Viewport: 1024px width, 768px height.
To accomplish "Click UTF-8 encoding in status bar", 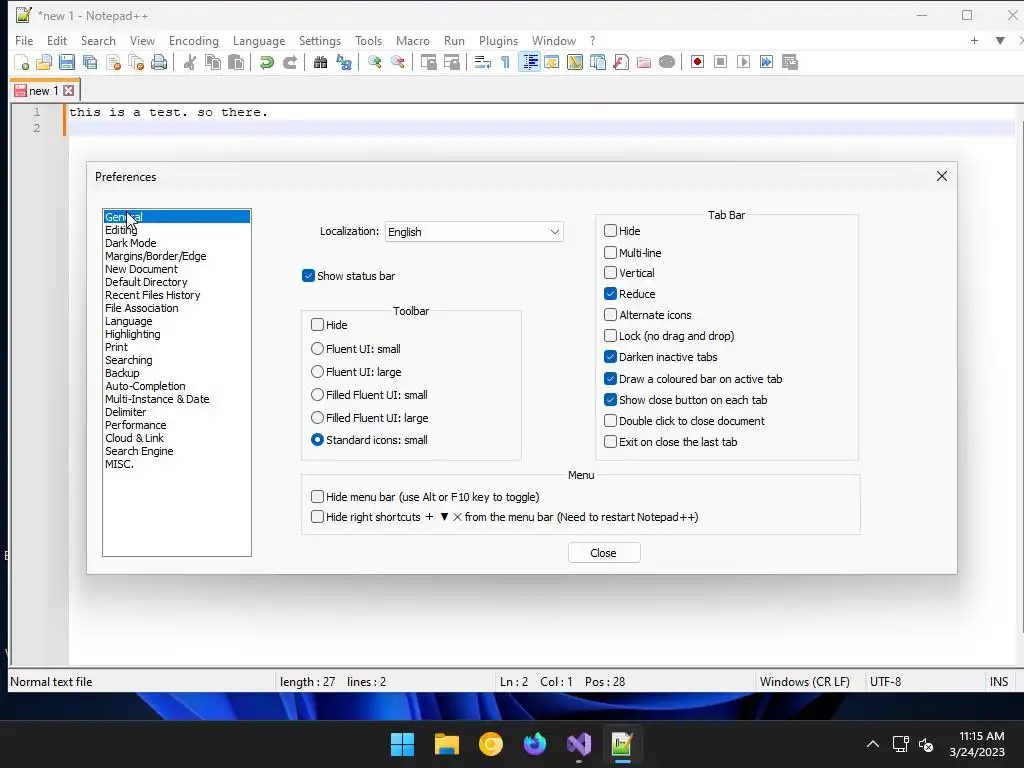I will point(886,682).
